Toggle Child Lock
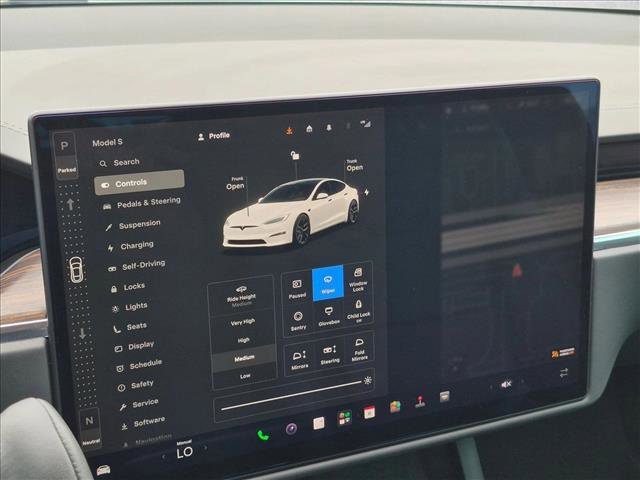The height and width of the screenshot is (480, 640). coord(358,311)
